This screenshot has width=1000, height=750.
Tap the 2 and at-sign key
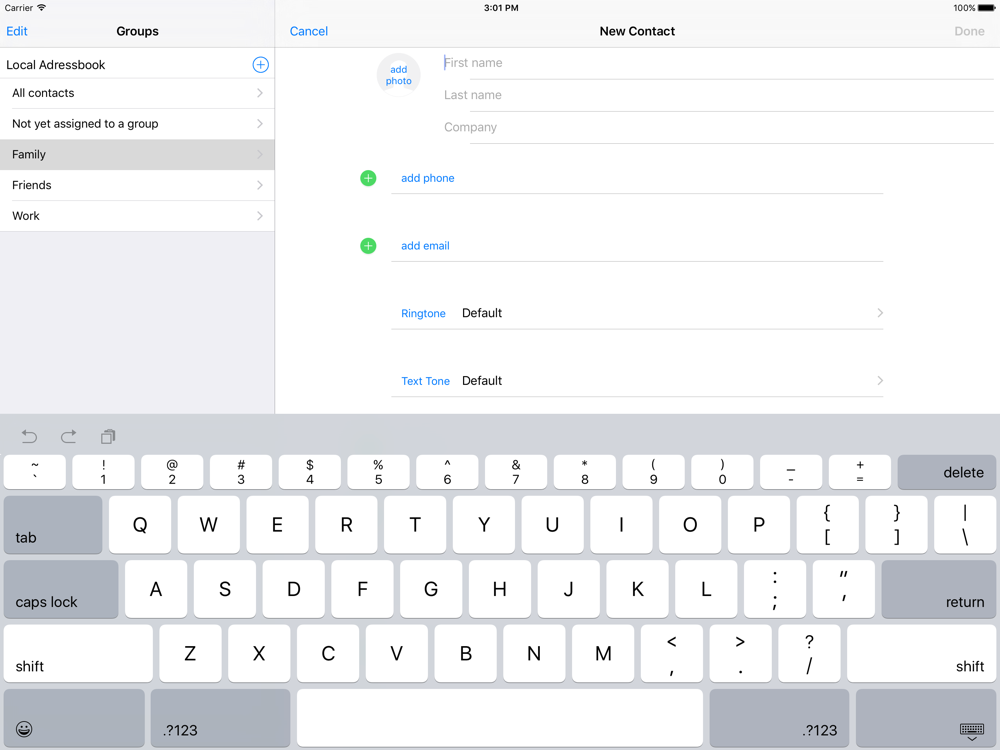click(172, 472)
